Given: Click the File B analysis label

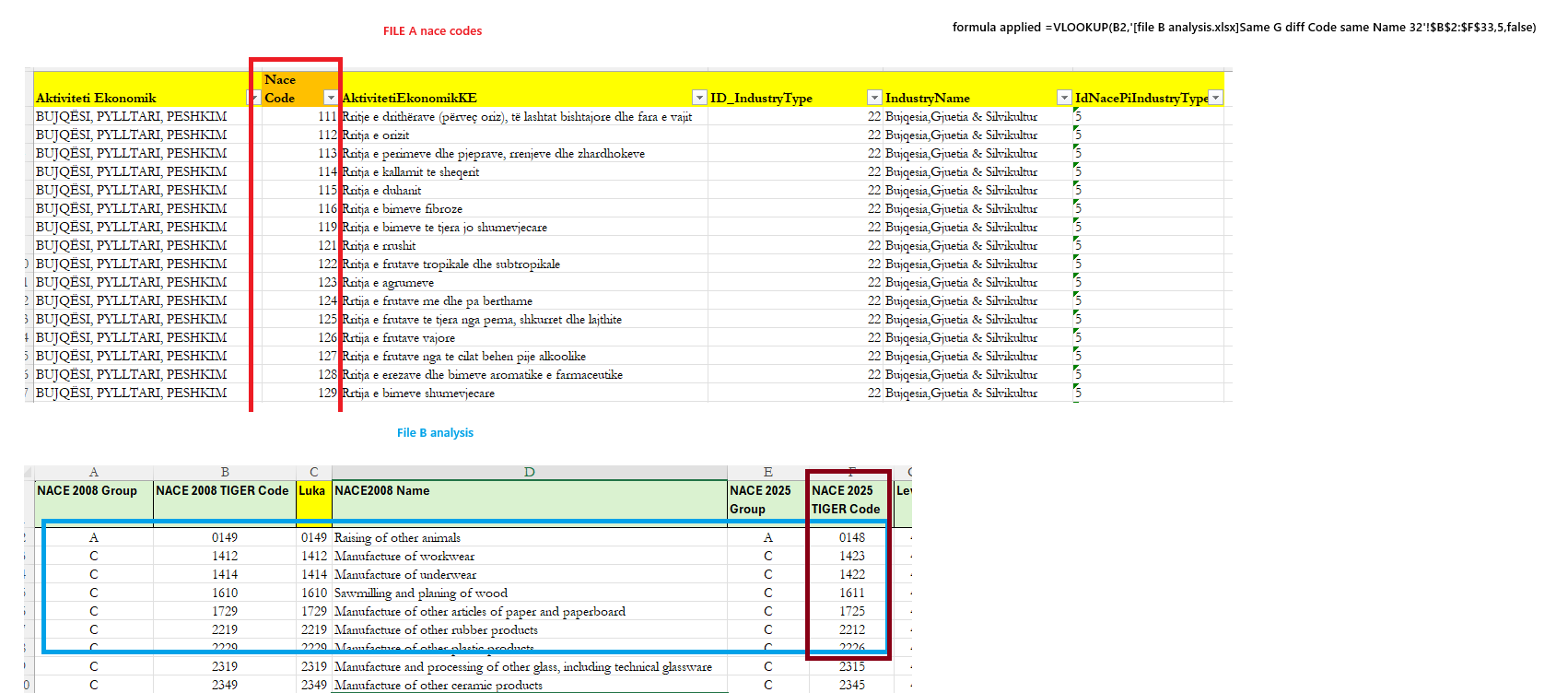Looking at the screenshot, I should tap(435, 433).
